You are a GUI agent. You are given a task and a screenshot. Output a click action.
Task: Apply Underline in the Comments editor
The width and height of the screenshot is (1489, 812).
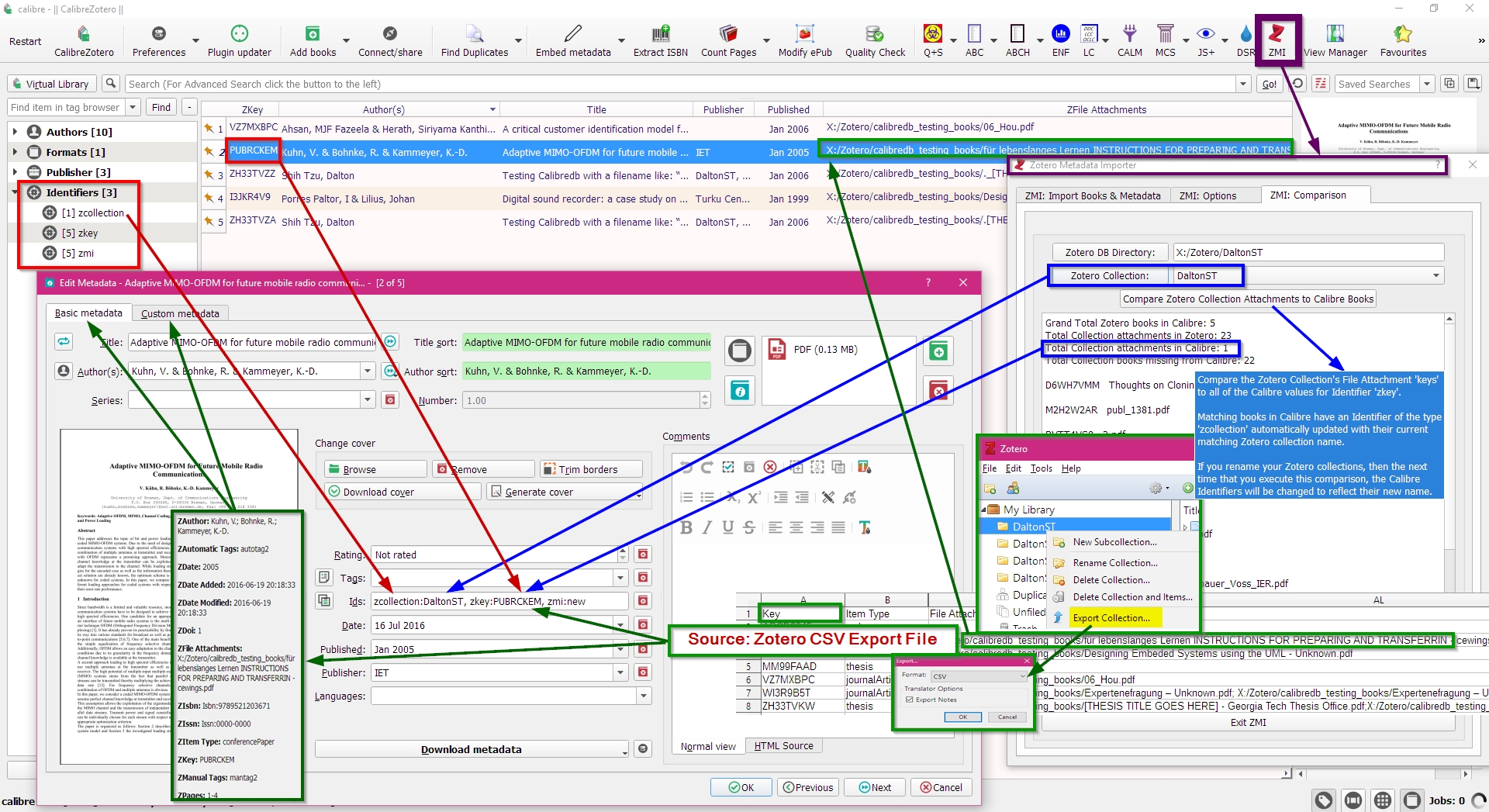pyautogui.click(x=727, y=528)
